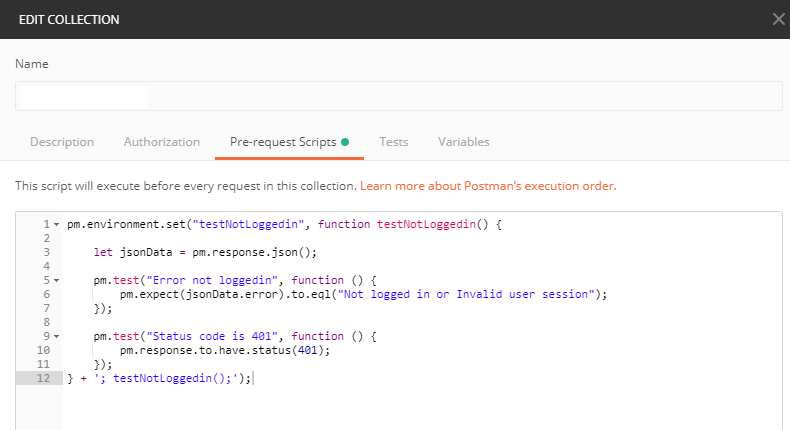This screenshot has width=790, height=430.
Task: Click in the empty editor area below code
Action: (400, 410)
